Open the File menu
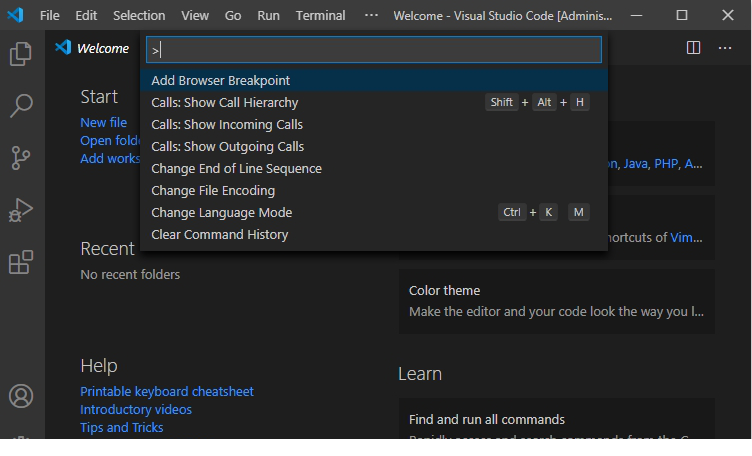This screenshot has height=456, width=752. (49, 15)
